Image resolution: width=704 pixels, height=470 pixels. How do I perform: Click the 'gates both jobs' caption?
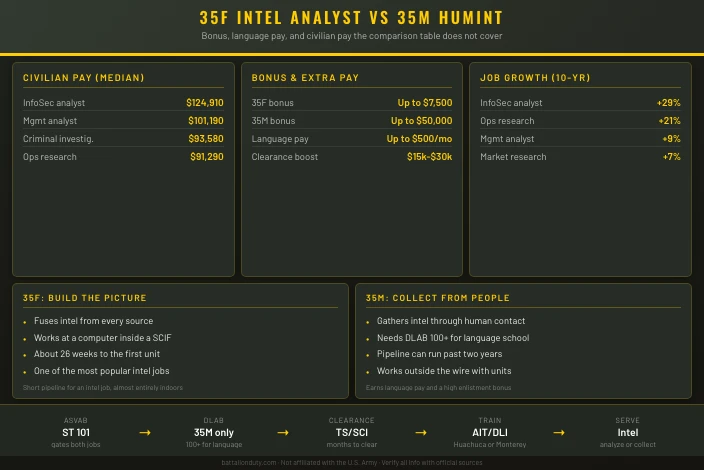pyautogui.click(x=76, y=444)
